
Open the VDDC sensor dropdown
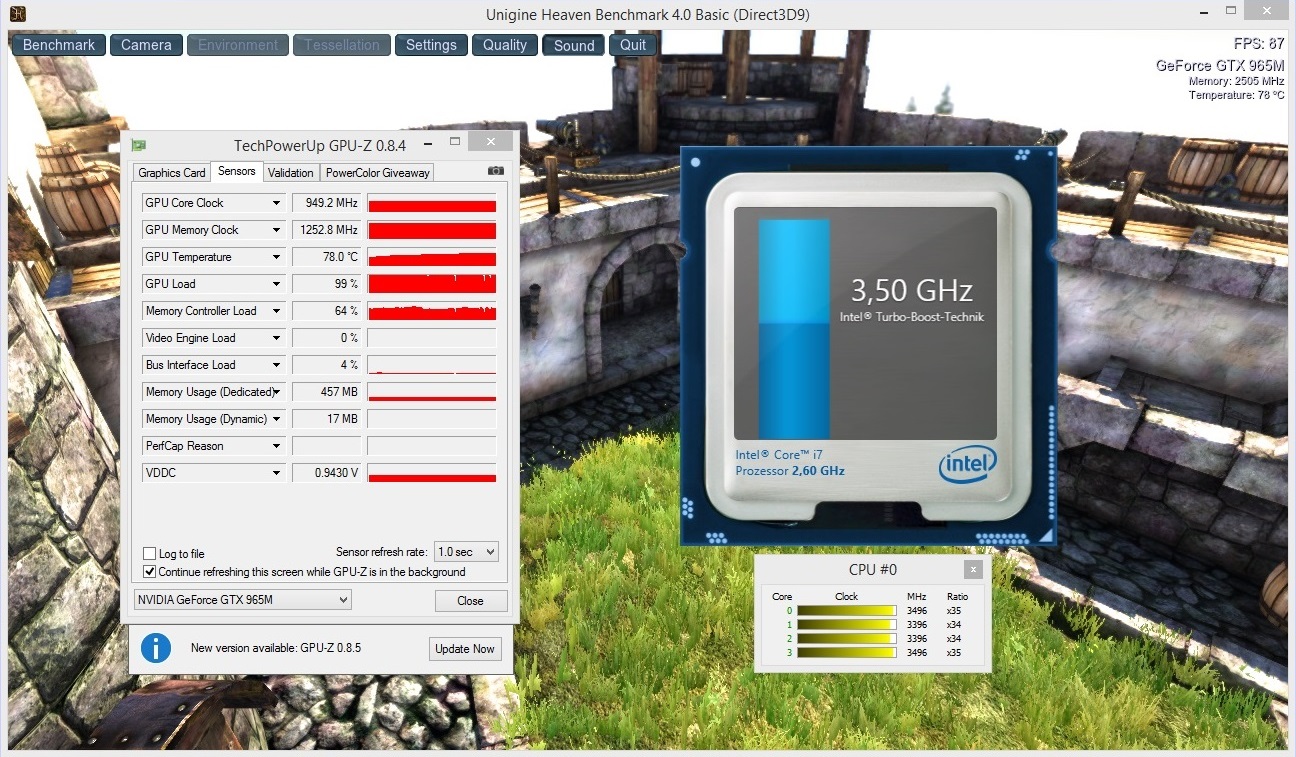277,473
